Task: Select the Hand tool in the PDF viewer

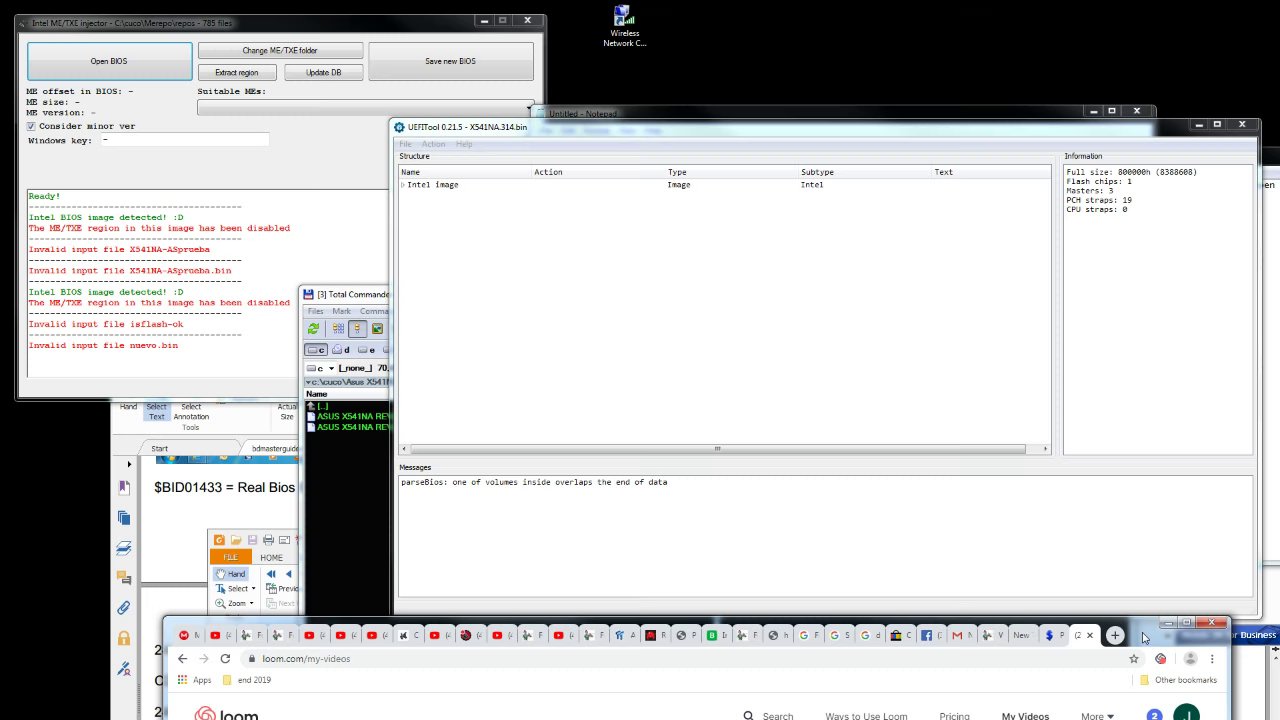Action: point(128,407)
